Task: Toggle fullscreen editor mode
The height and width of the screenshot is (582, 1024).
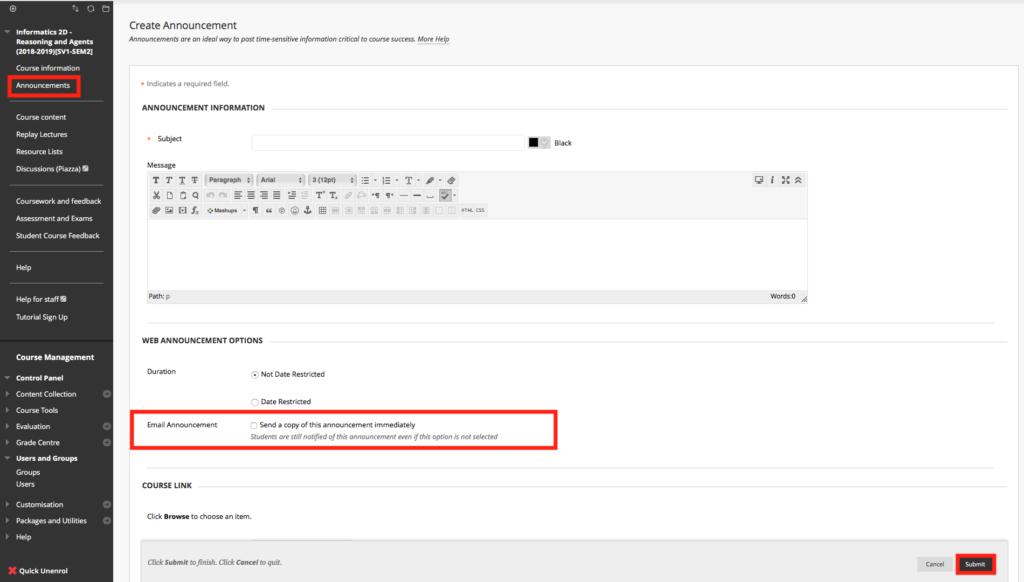Action: point(786,180)
